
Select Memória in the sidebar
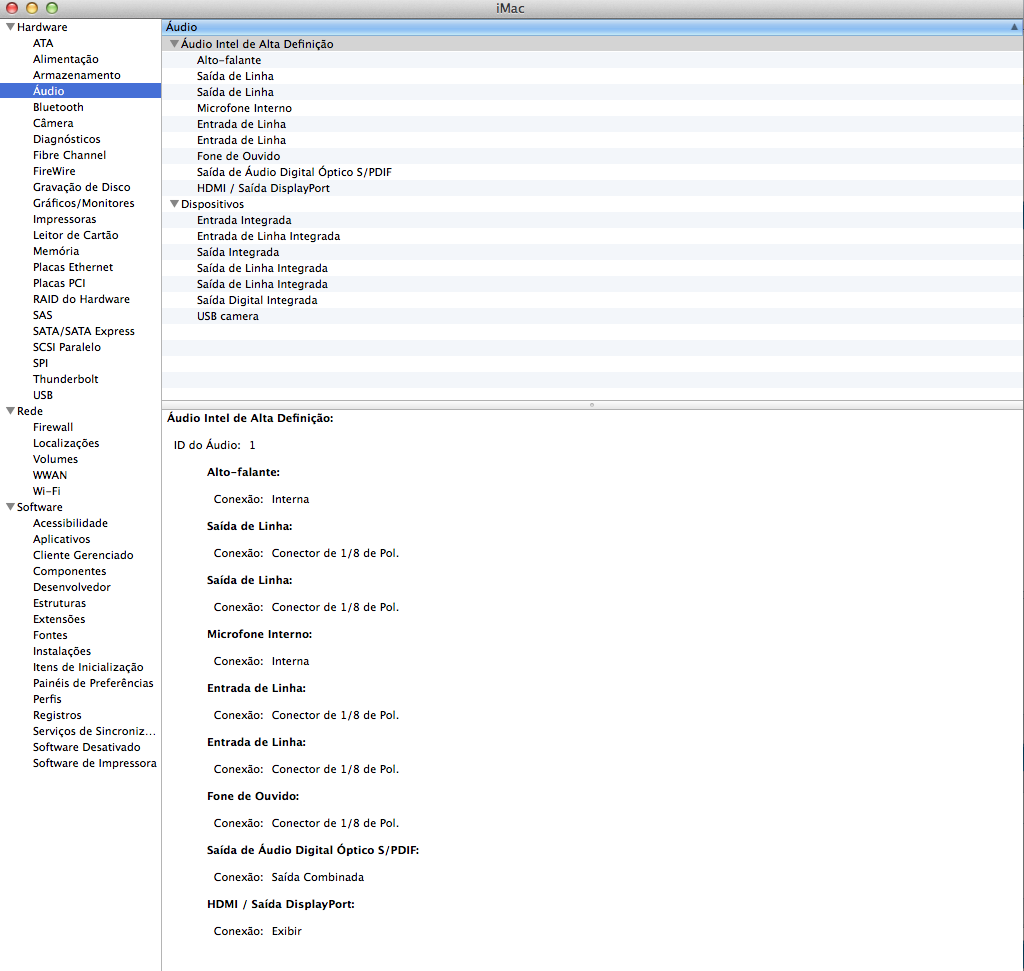(56, 251)
